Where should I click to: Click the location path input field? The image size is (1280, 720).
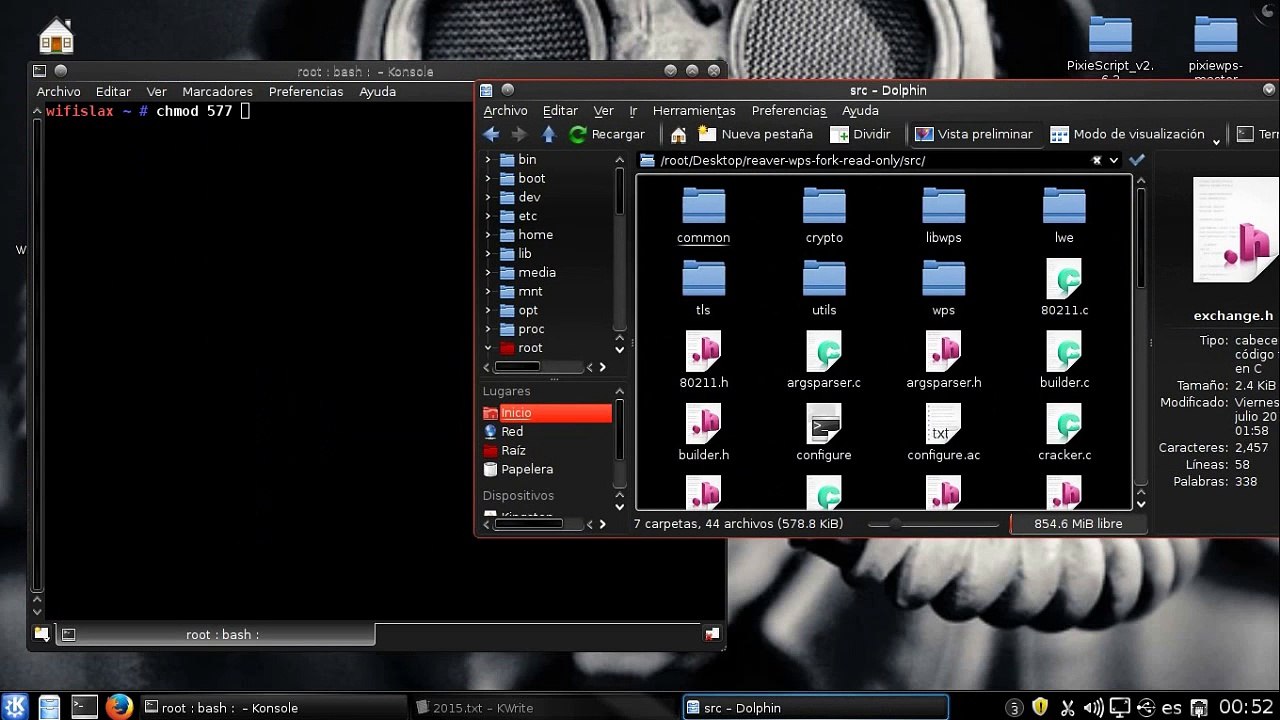click(x=870, y=160)
